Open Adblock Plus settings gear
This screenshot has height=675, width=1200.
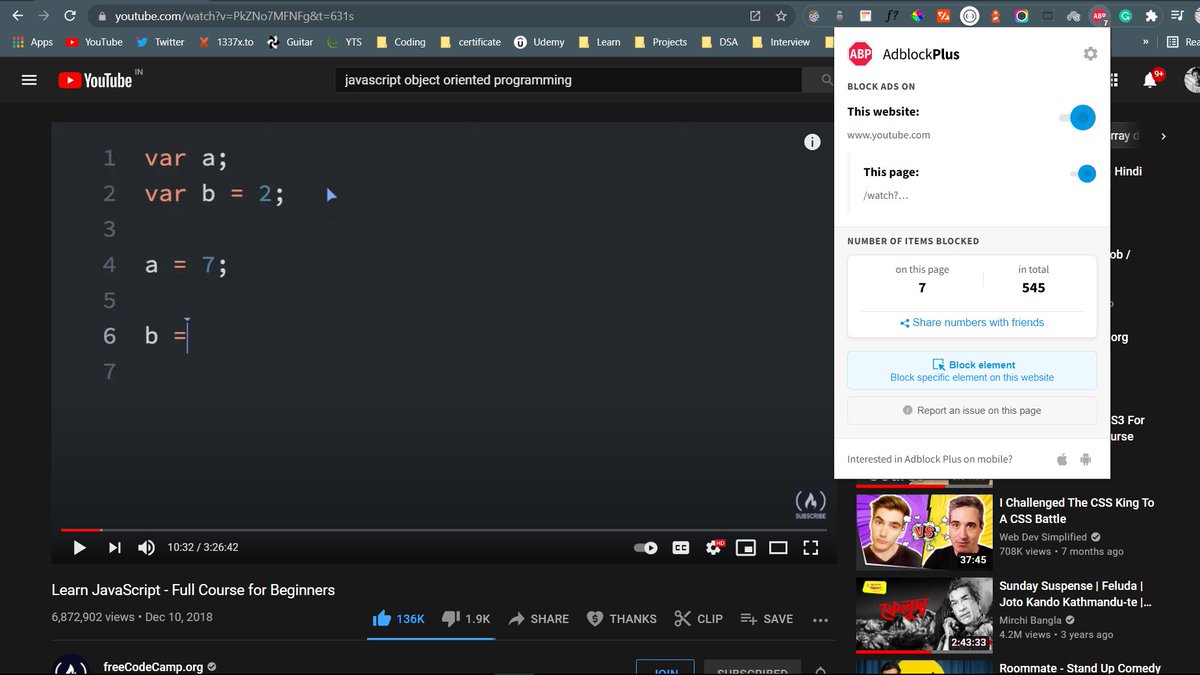point(1090,54)
